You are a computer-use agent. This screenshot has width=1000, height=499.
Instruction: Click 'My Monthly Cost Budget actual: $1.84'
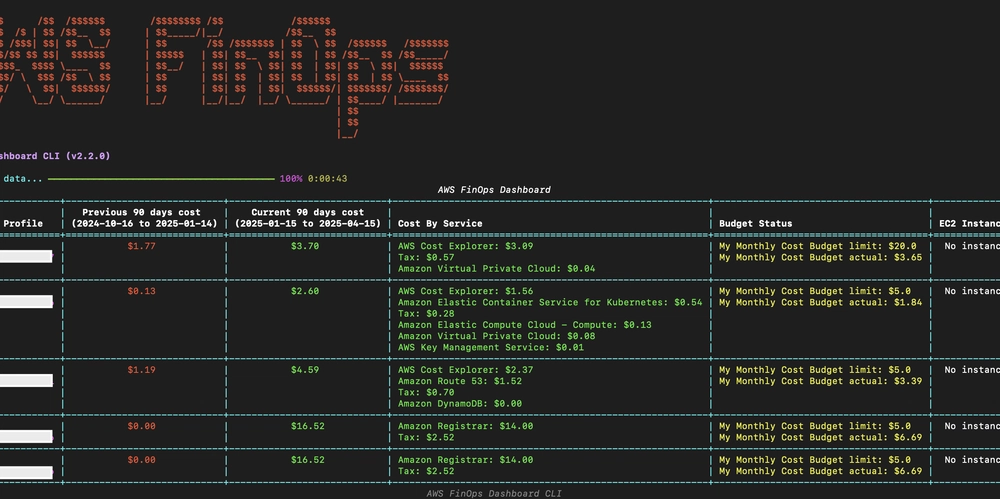[820, 302]
